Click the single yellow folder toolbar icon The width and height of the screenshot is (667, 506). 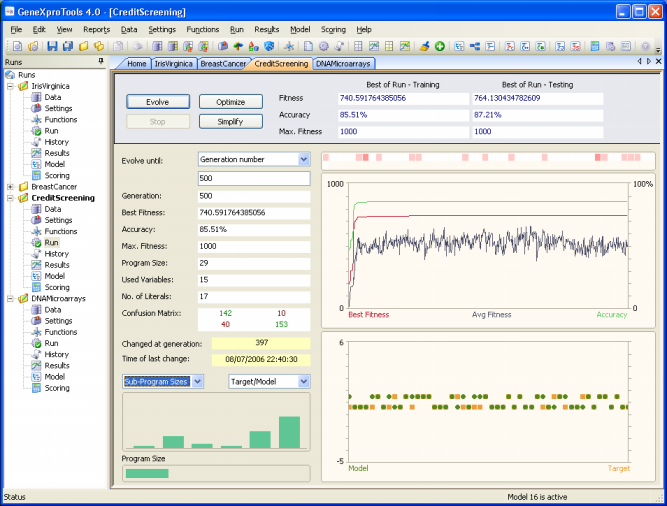pyautogui.click(x=83, y=46)
